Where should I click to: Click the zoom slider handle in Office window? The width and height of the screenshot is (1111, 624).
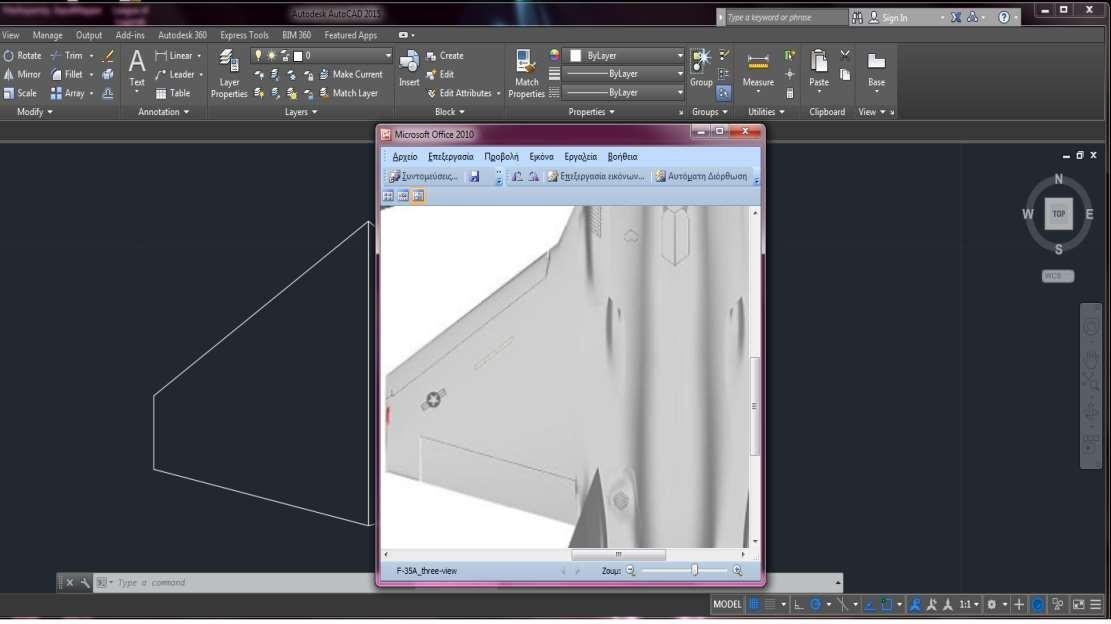point(694,571)
